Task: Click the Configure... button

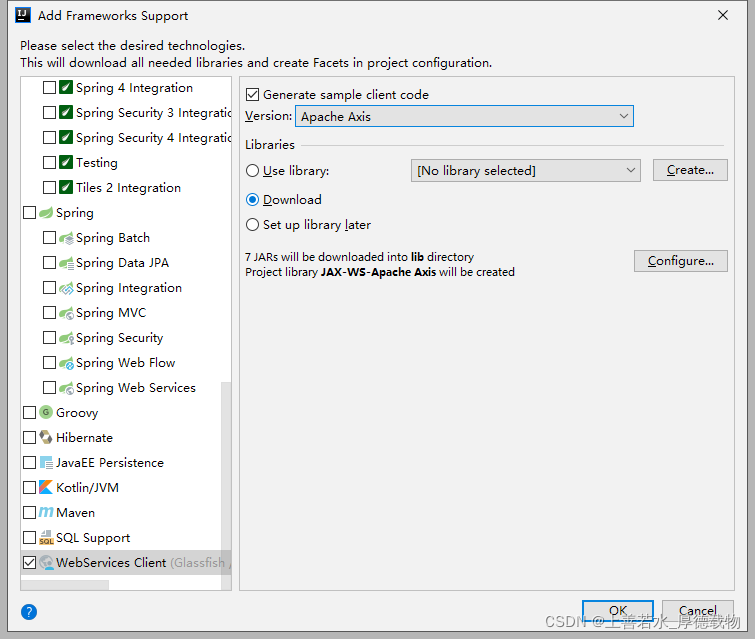Action: [681, 261]
